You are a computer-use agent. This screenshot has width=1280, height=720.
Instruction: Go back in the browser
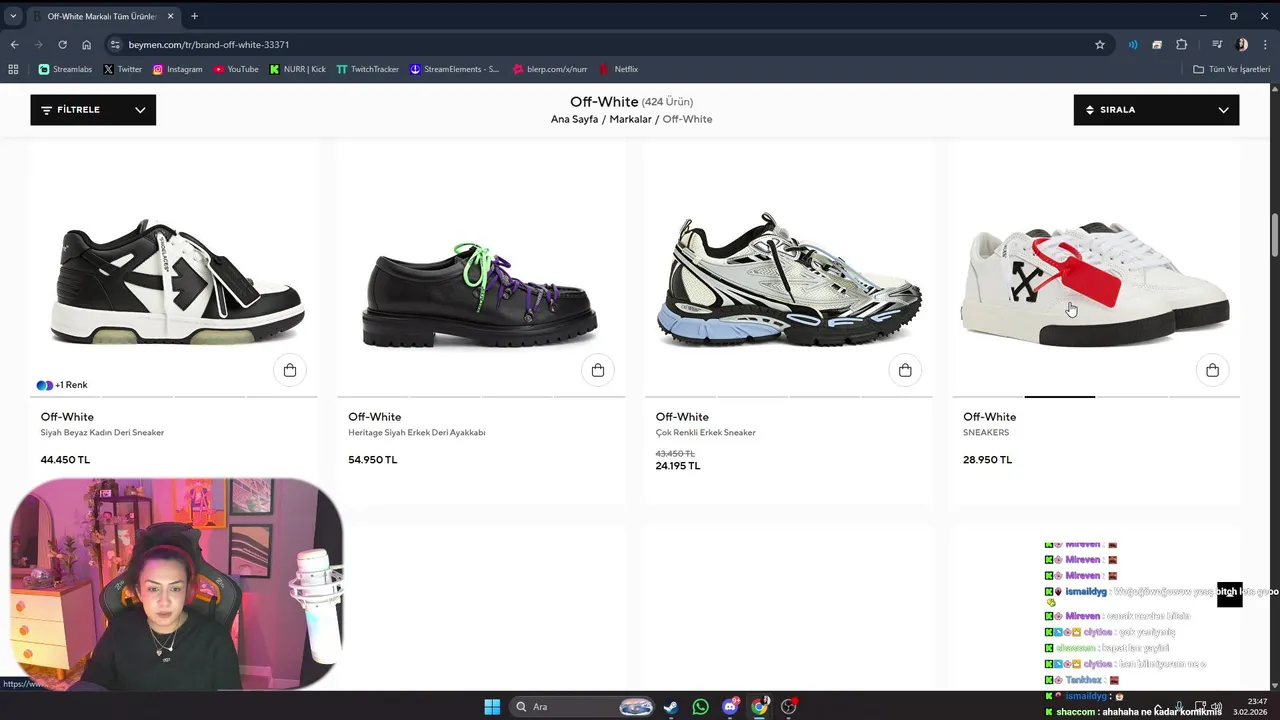pyautogui.click(x=14, y=45)
